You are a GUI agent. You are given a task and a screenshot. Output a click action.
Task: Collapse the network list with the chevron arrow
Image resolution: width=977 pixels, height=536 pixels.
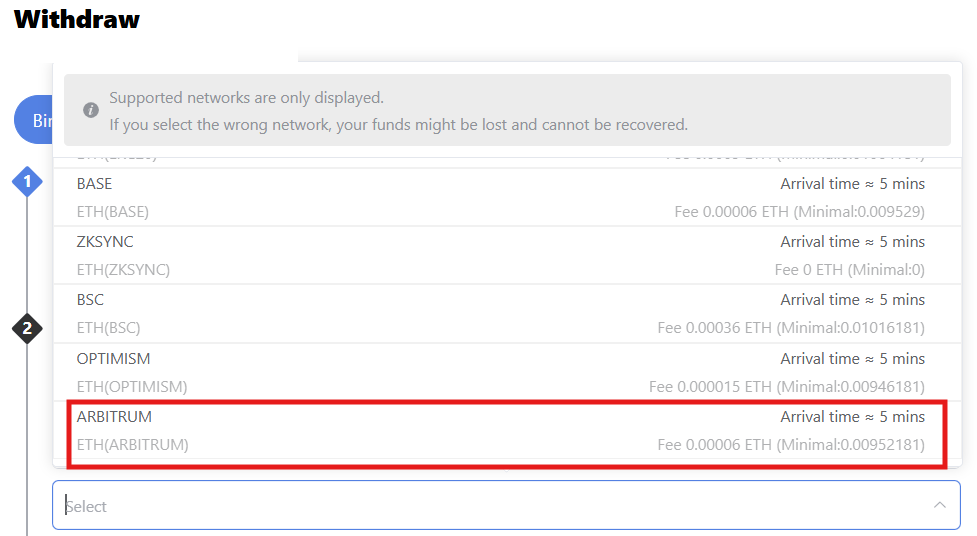[x=939, y=505]
